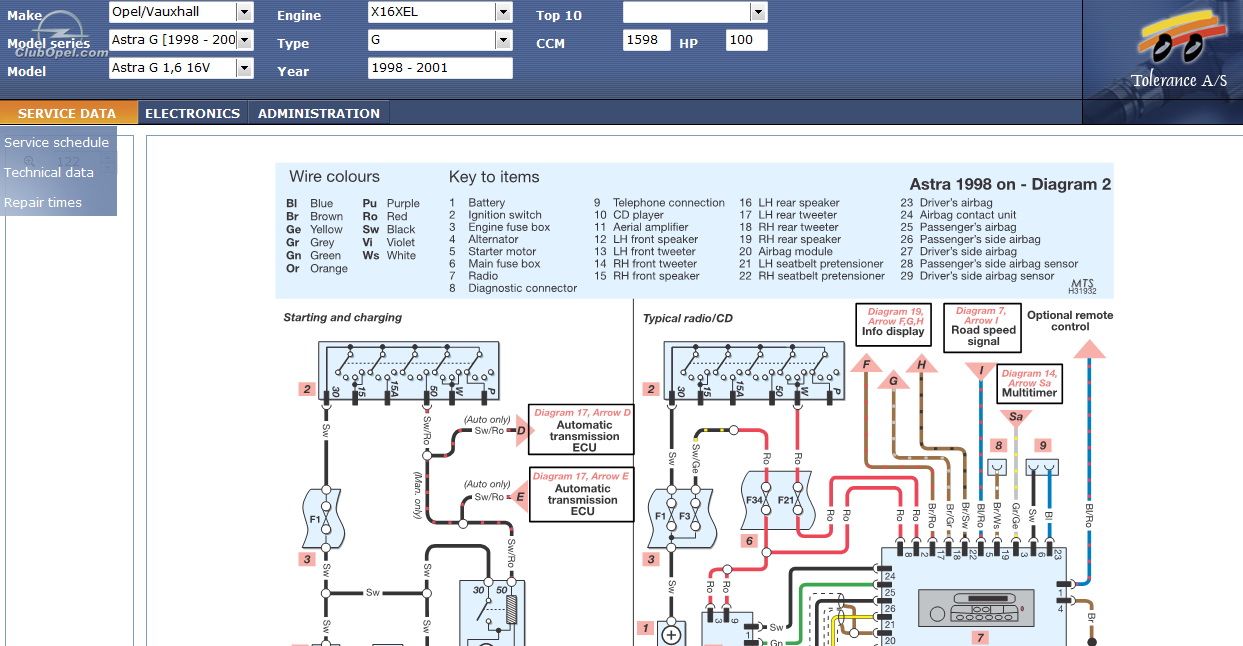
Task: Click key item 'Engine fuse box'
Action: [x=509, y=227]
